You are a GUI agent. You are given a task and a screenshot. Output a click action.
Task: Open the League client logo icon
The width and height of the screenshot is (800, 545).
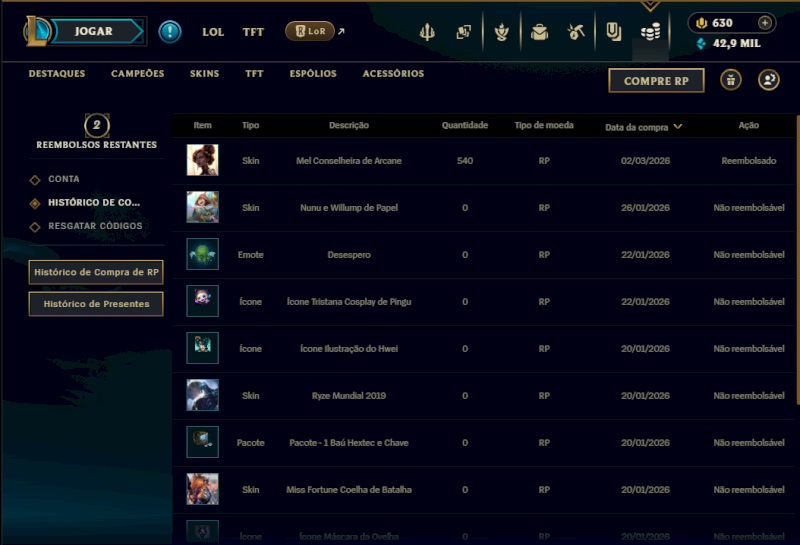36,31
